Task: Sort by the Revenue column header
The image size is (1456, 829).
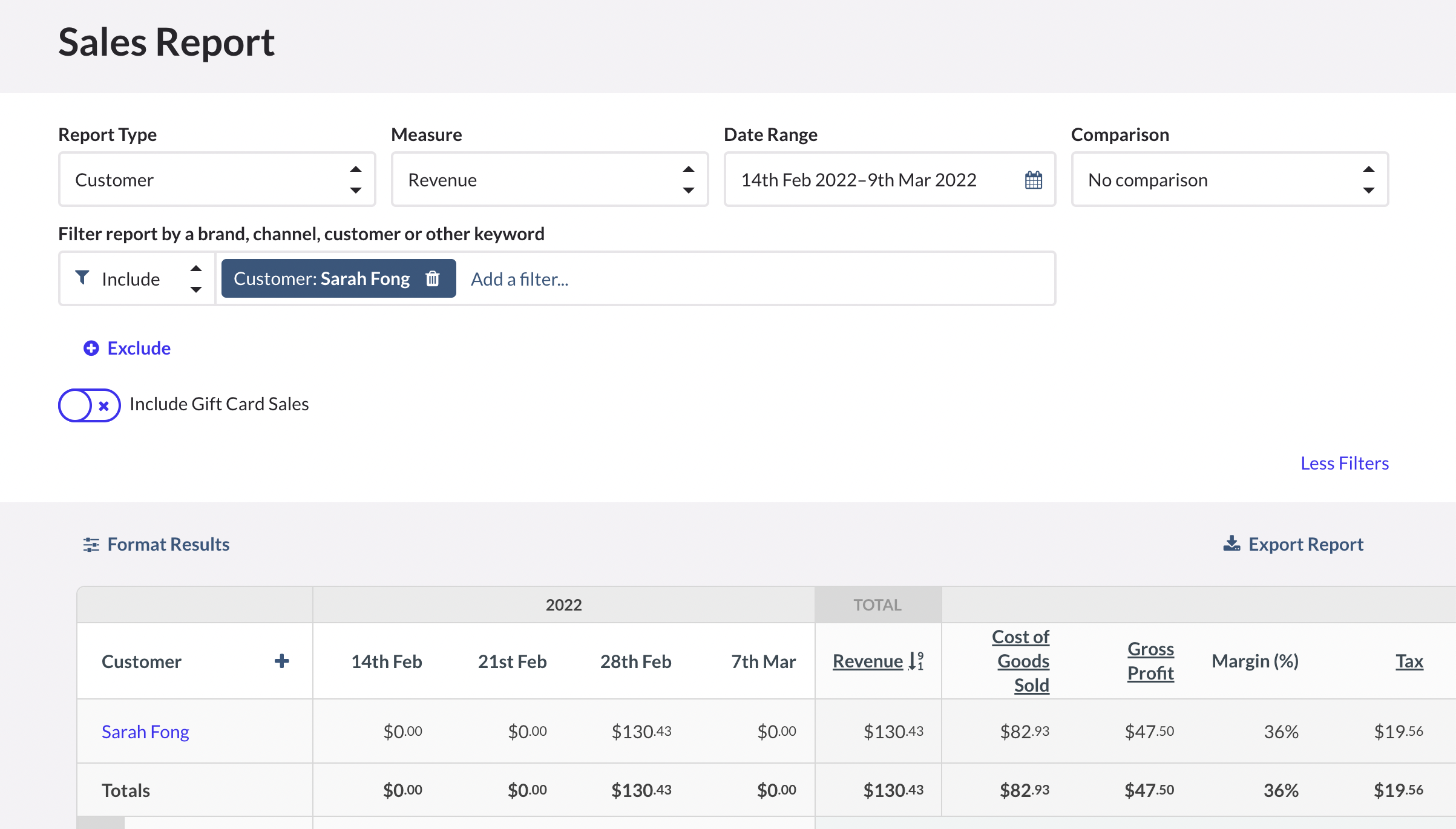Action: pyautogui.click(x=868, y=661)
